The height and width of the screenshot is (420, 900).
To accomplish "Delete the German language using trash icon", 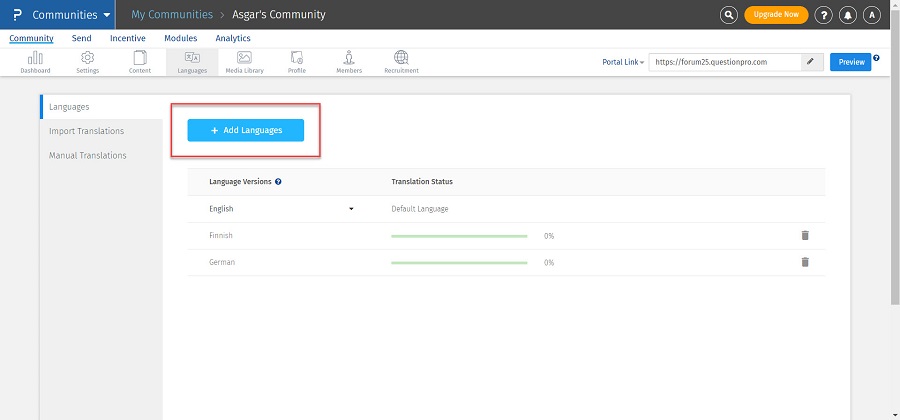I will [805, 262].
